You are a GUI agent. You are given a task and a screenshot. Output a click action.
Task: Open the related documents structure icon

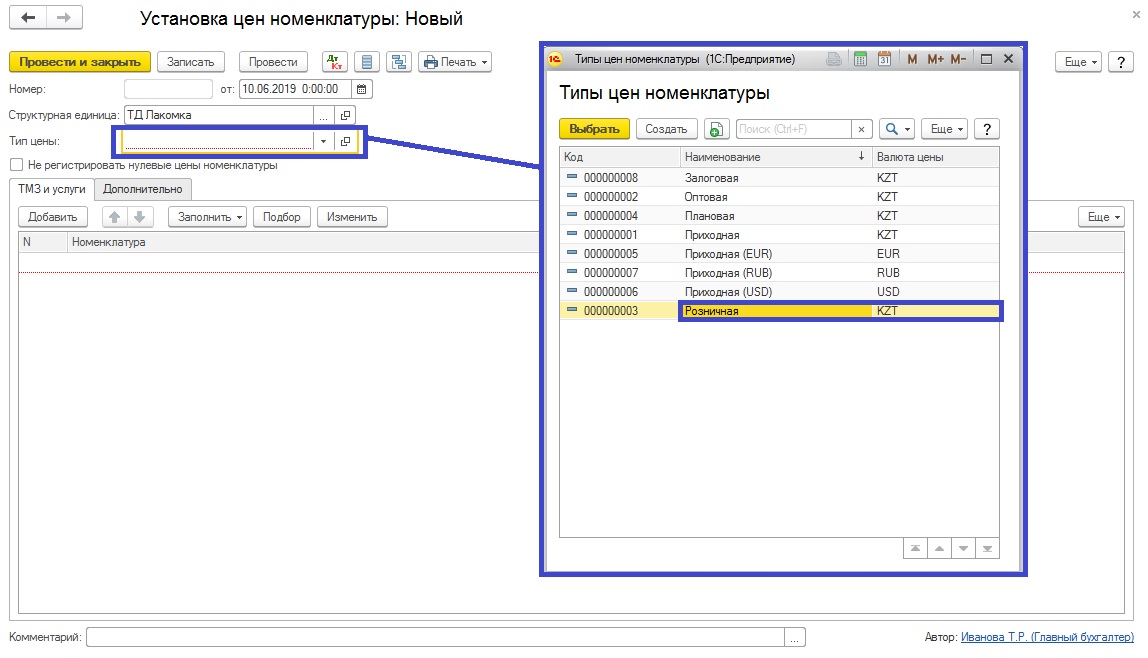point(399,62)
